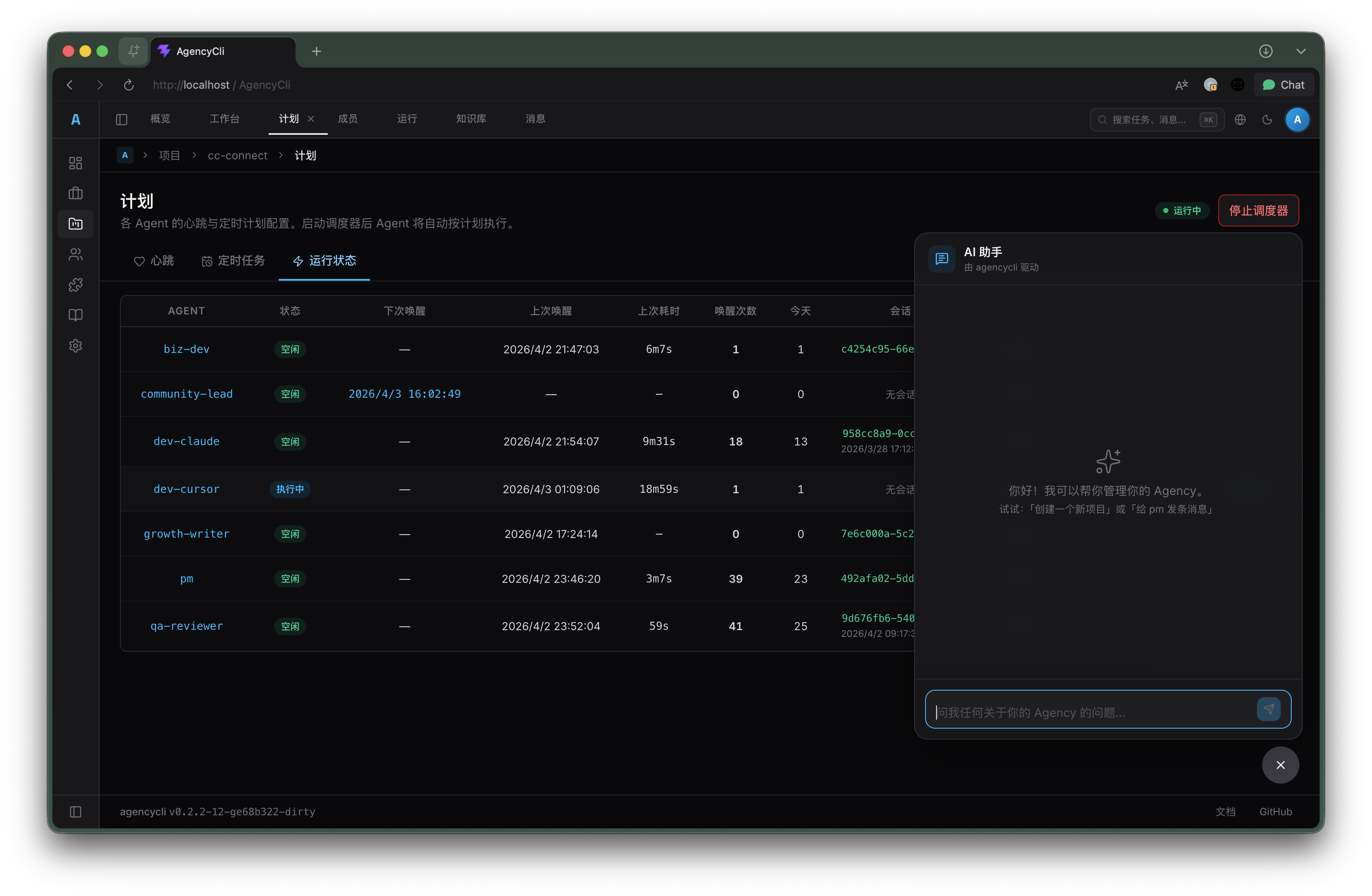
Task: Toggle dark mode moon icon
Action: [x=1266, y=120]
